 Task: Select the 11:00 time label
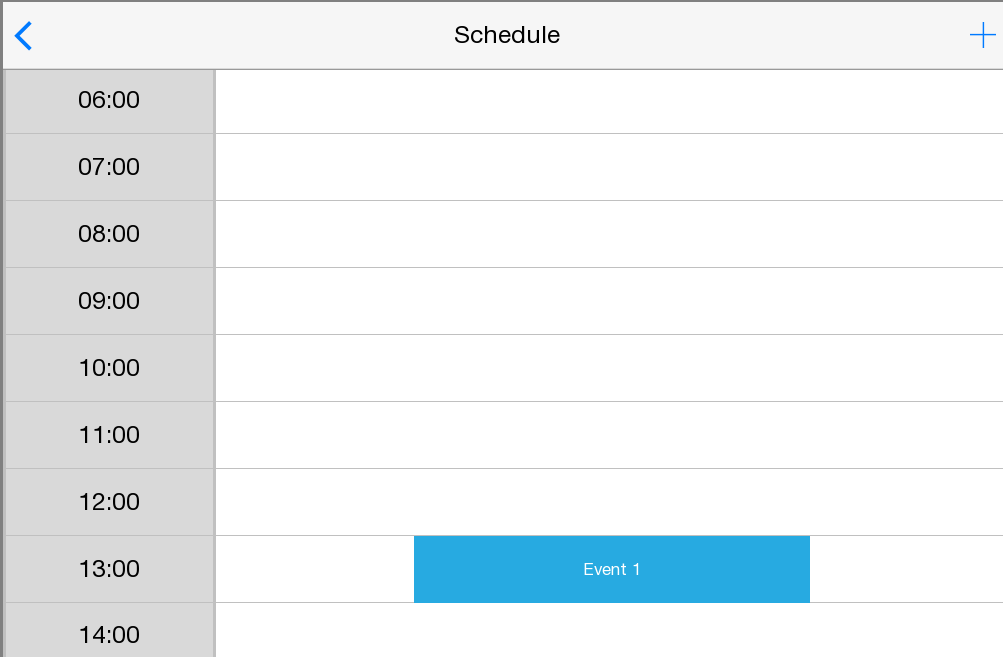coord(109,435)
